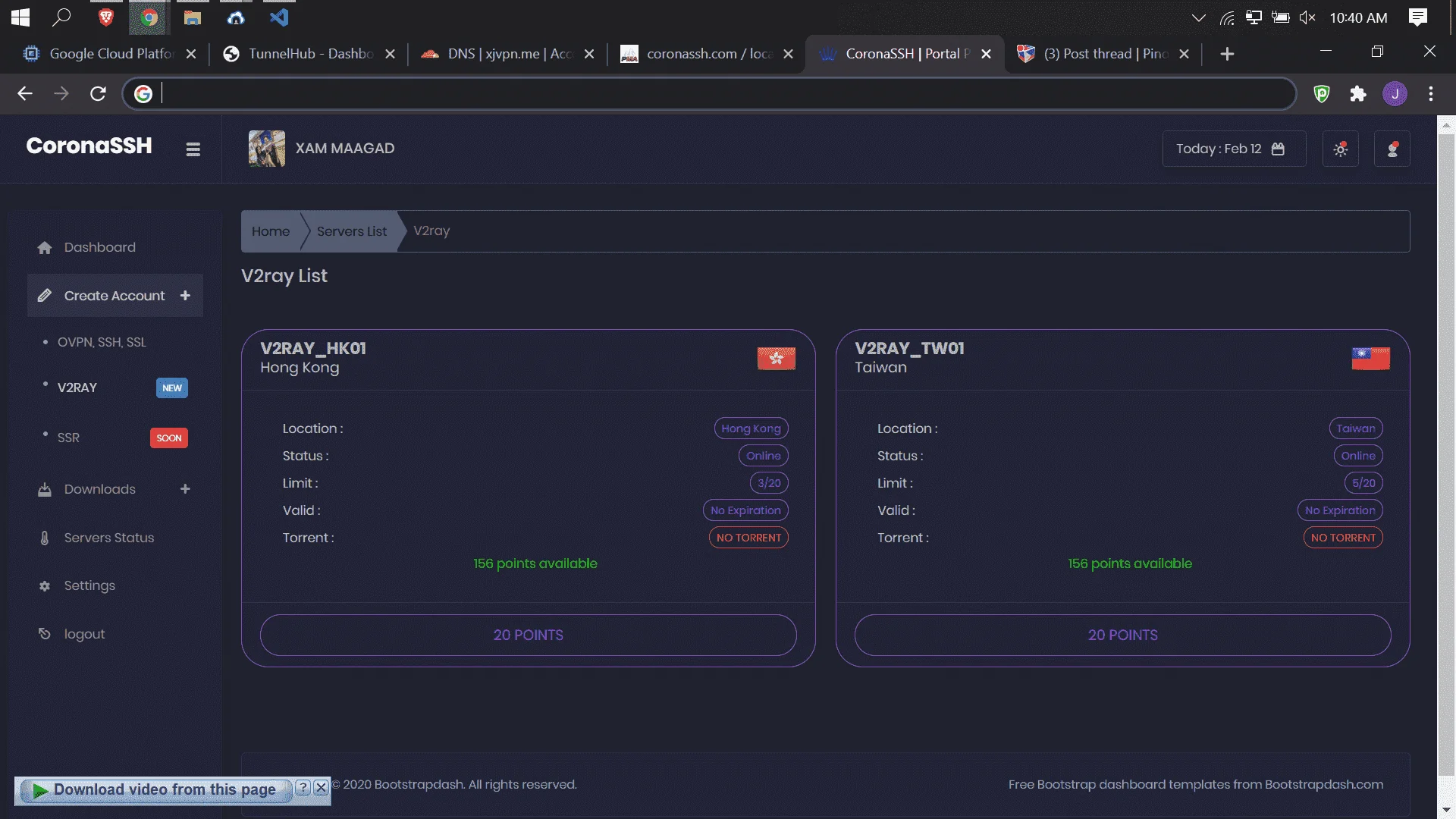The width and height of the screenshot is (1456, 819).
Task: Click 20 POINTS button for V2RAY_TW01
Action: tap(1122, 635)
